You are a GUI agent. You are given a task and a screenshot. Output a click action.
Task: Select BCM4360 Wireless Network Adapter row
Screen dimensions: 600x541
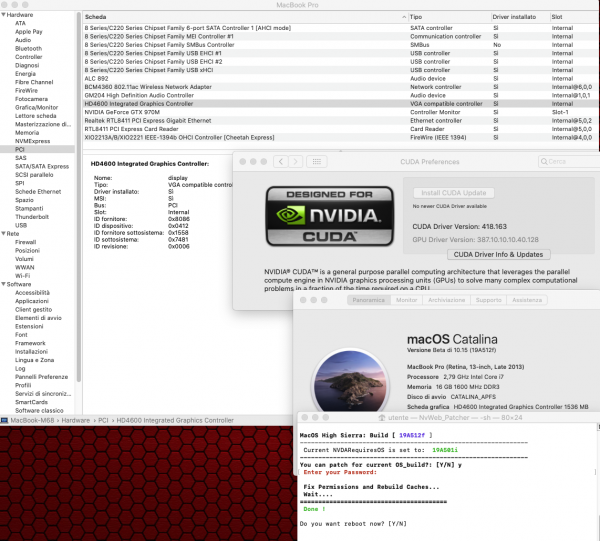coord(340,87)
